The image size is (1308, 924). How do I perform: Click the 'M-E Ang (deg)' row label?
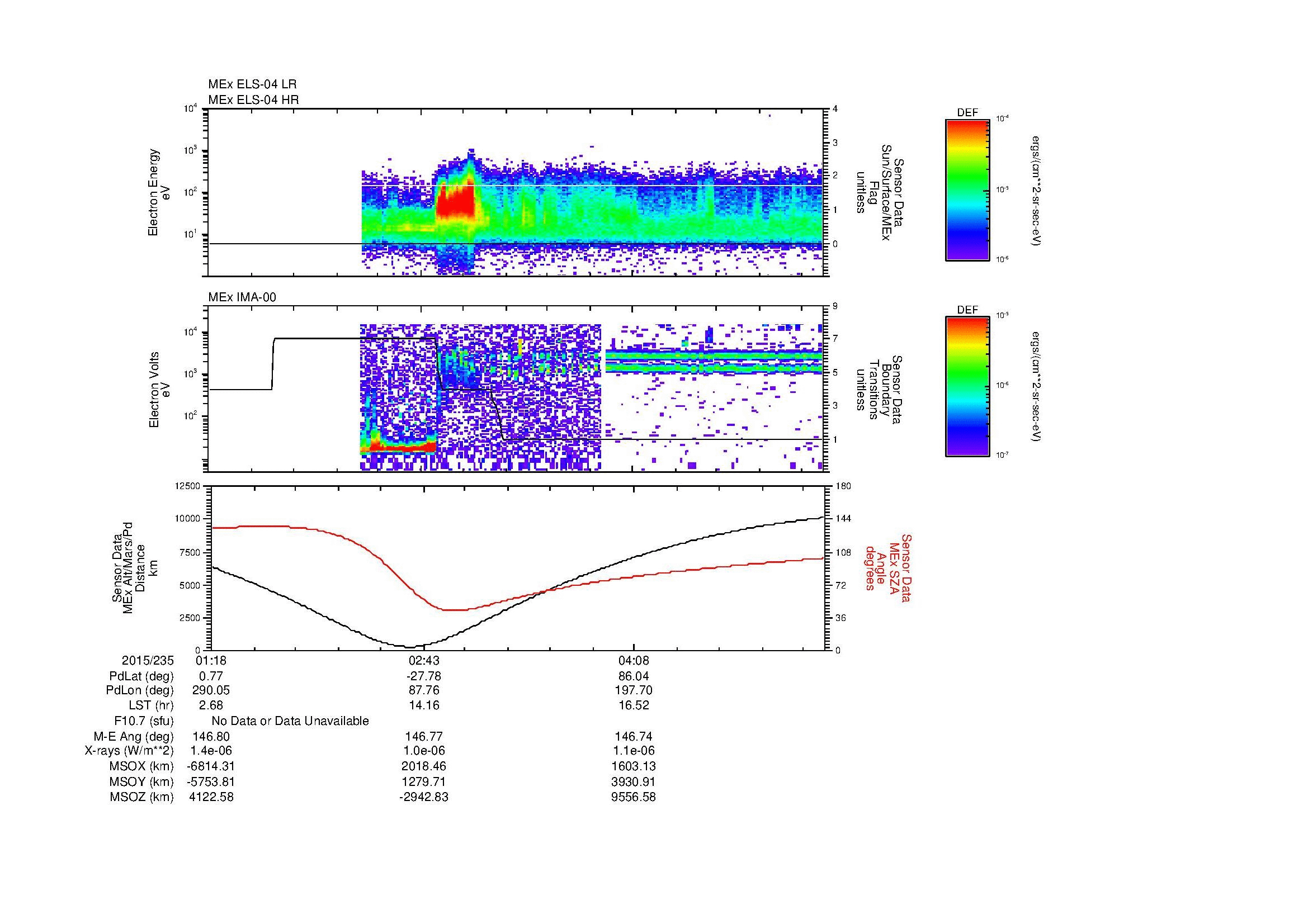coord(133,737)
